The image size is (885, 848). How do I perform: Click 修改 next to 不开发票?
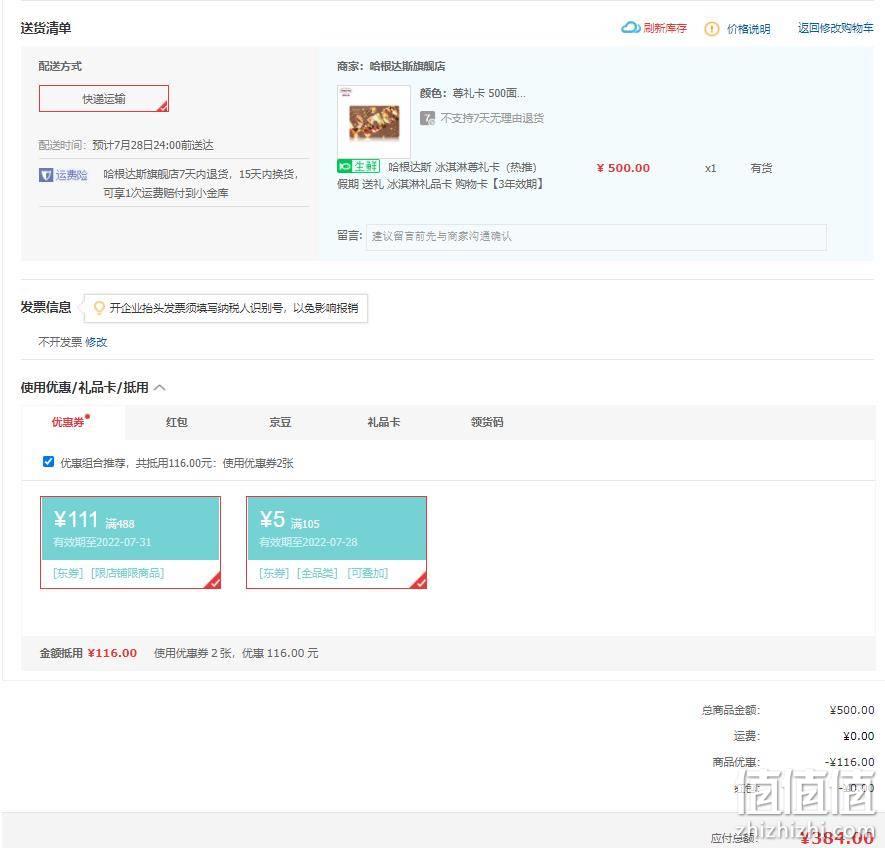tap(96, 342)
